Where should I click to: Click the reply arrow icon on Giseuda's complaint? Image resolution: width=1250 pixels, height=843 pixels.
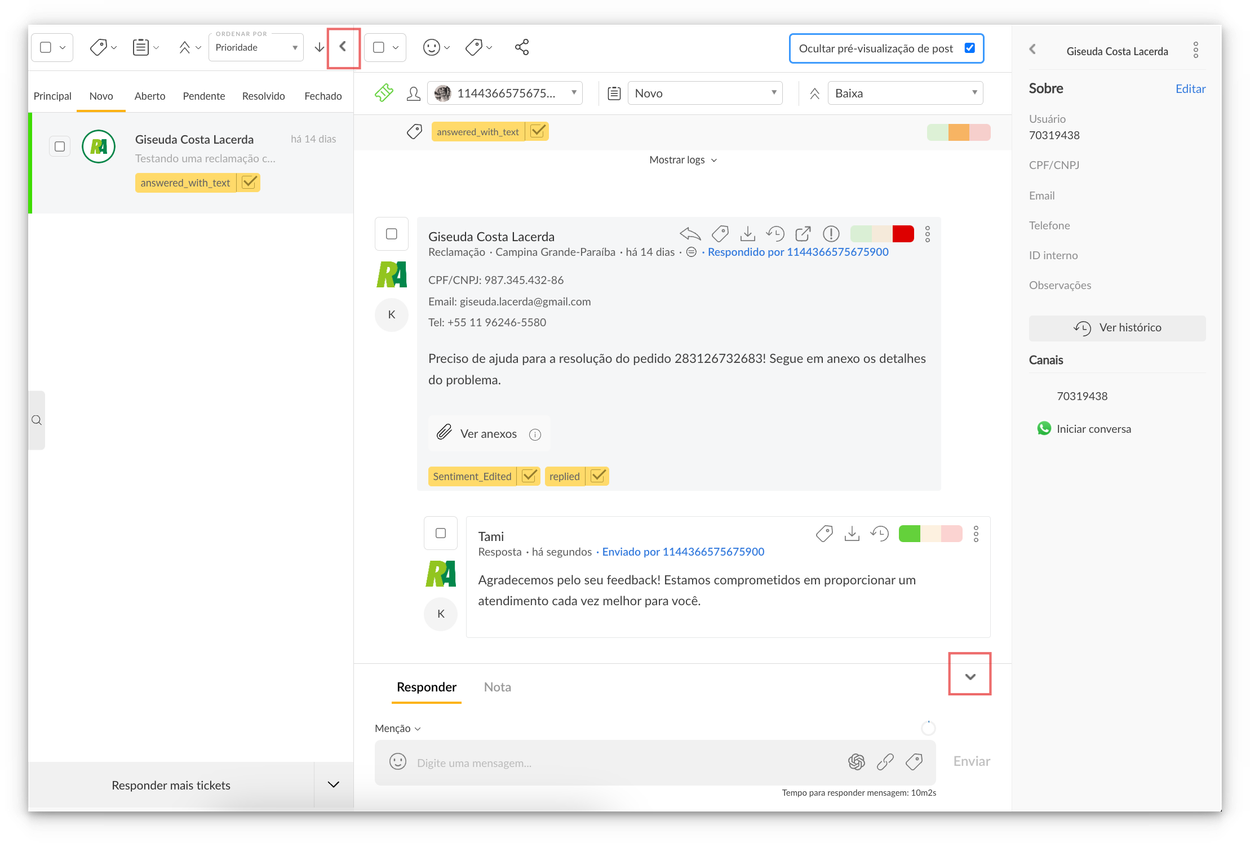coord(690,234)
